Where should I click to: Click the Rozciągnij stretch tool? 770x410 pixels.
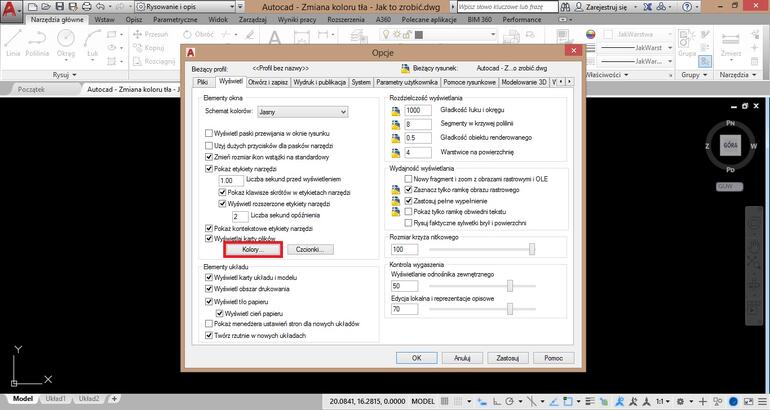click(x=154, y=61)
